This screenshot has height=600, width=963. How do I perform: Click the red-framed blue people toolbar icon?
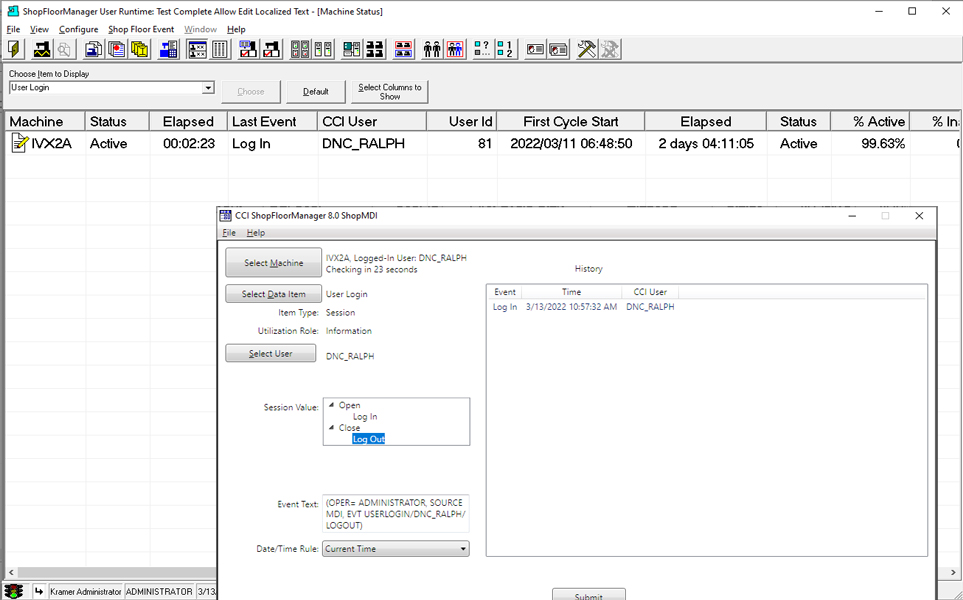click(455, 49)
